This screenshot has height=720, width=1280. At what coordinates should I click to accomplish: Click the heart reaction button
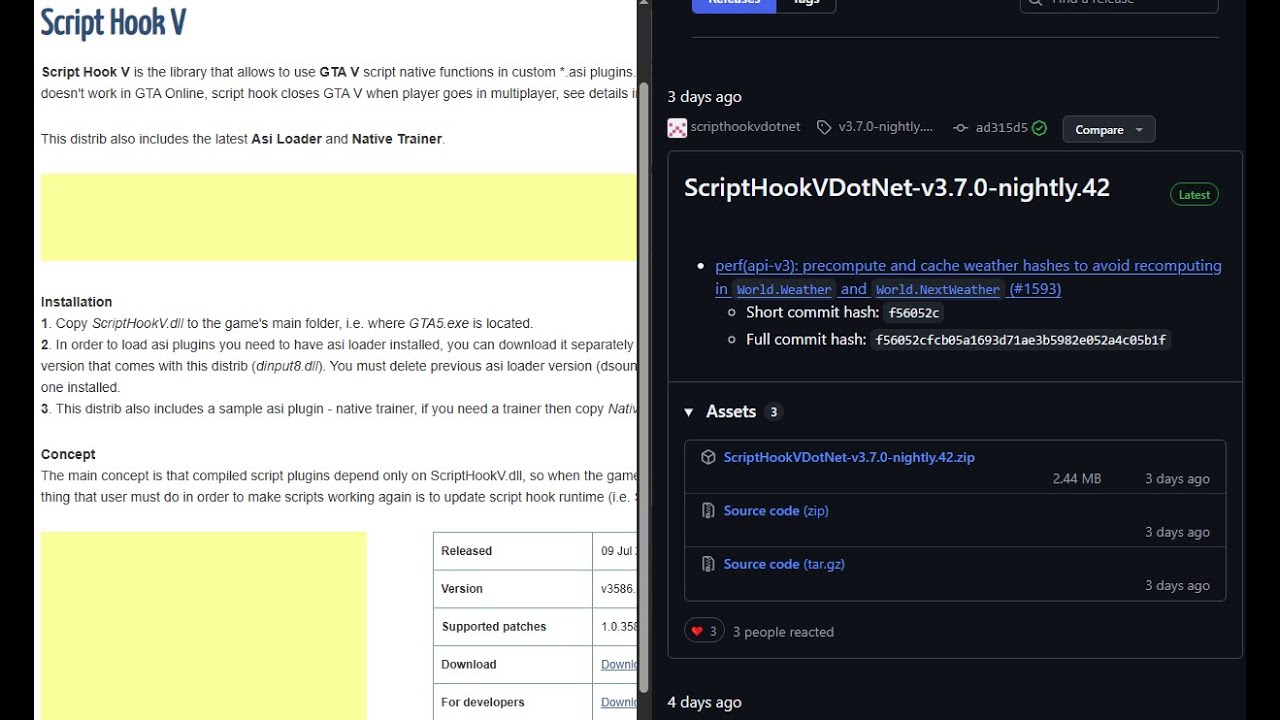[704, 631]
